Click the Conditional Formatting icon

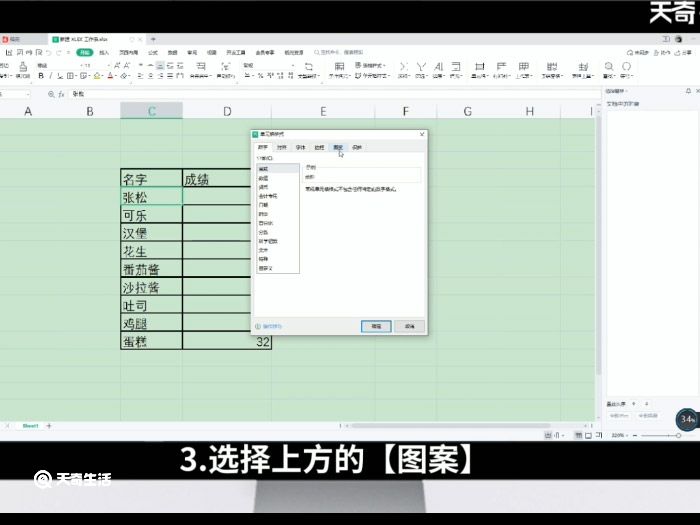click(339, 67)
